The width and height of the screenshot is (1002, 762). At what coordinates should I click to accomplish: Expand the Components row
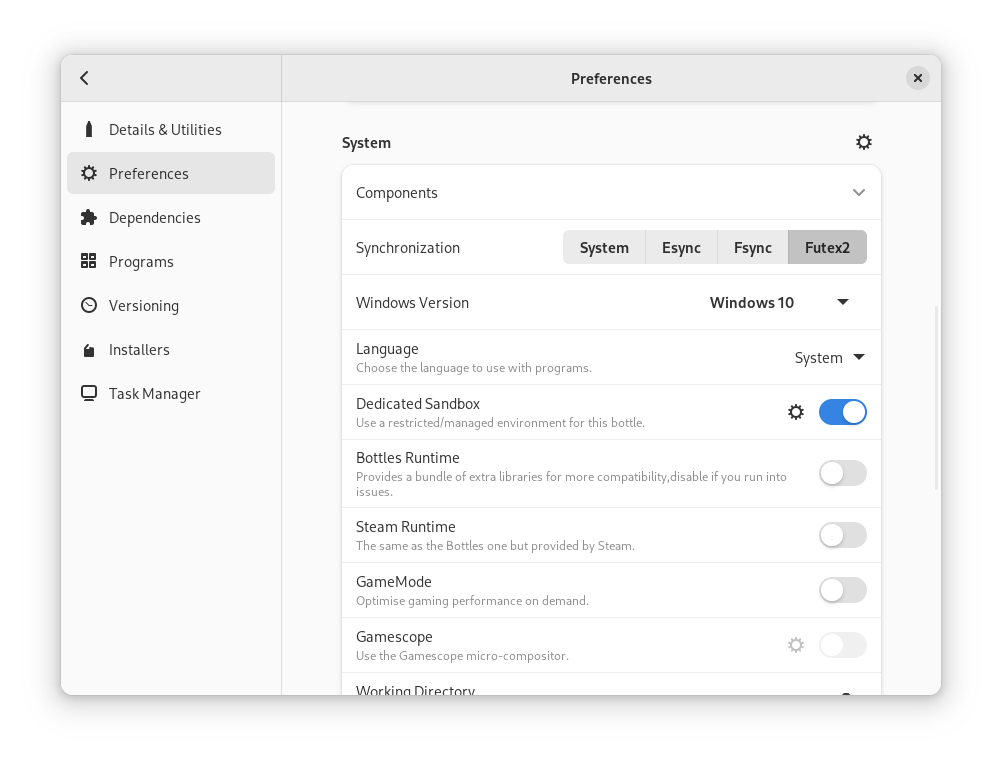(x=858, y=192)
